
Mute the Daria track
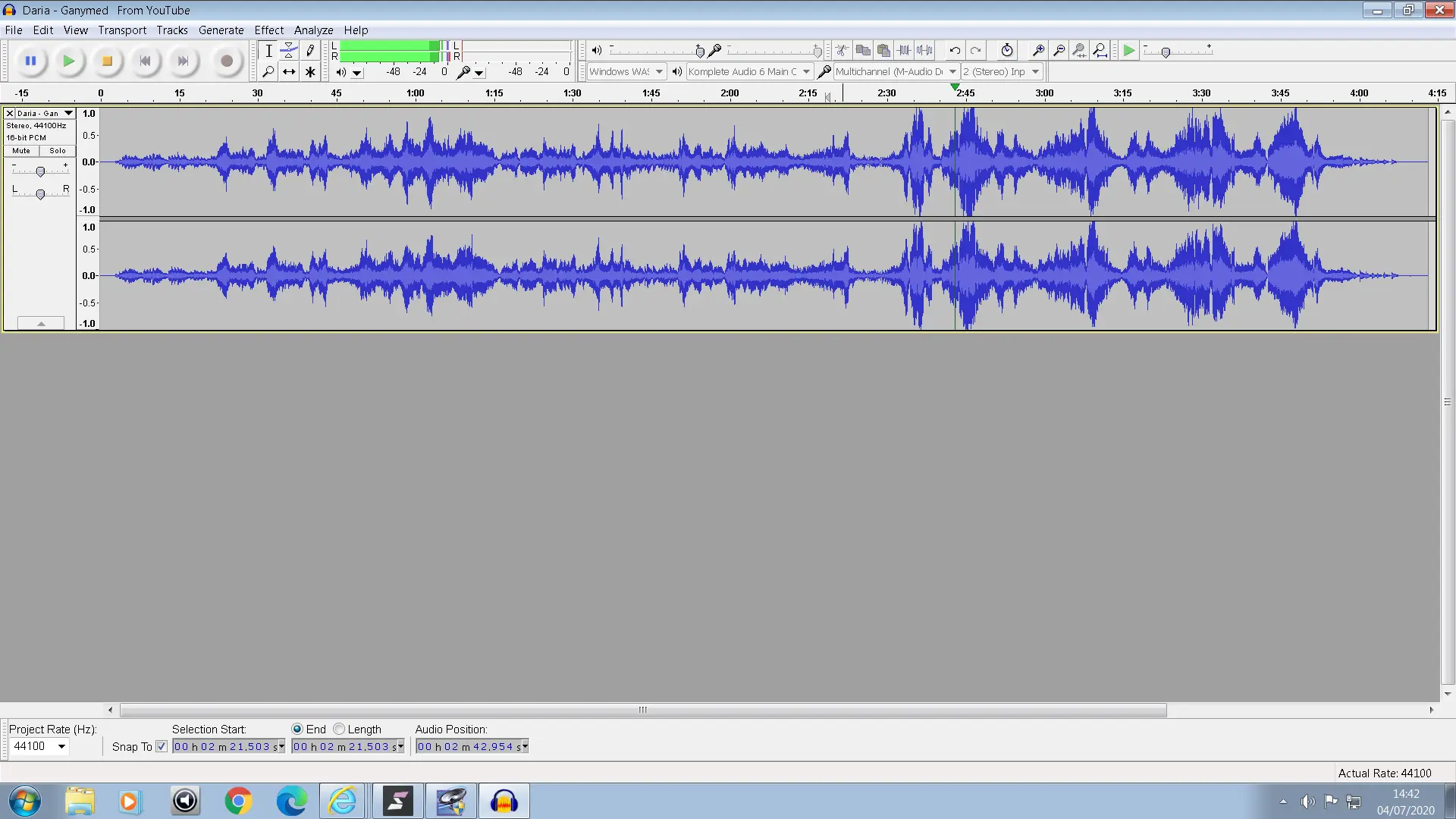pyautogui.click(x=21, y=151)
